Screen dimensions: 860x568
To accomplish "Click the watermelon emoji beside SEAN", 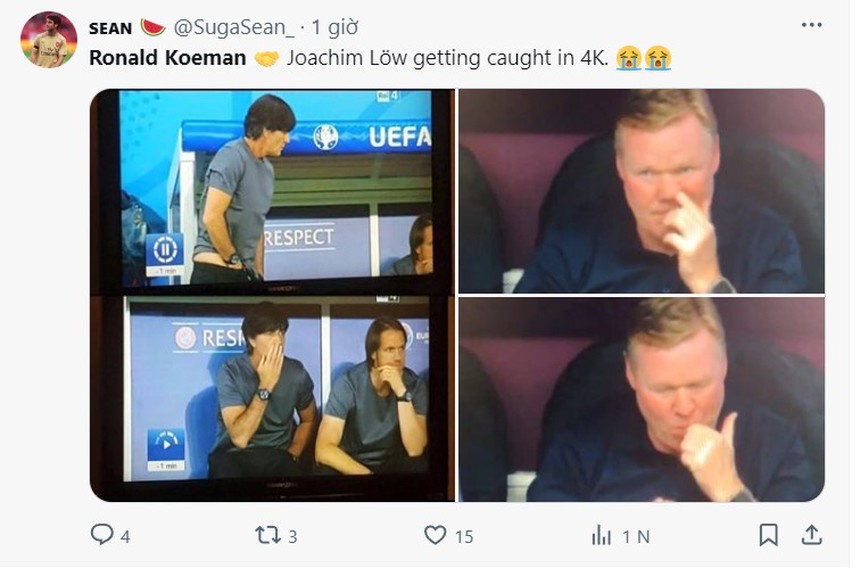I will (x=153, y=27).
